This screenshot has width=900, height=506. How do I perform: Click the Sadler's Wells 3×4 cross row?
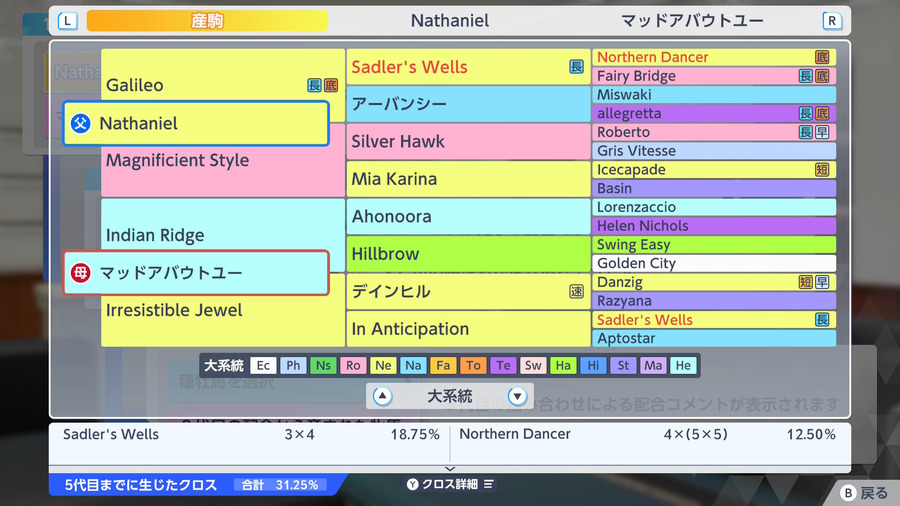(250, 434)
